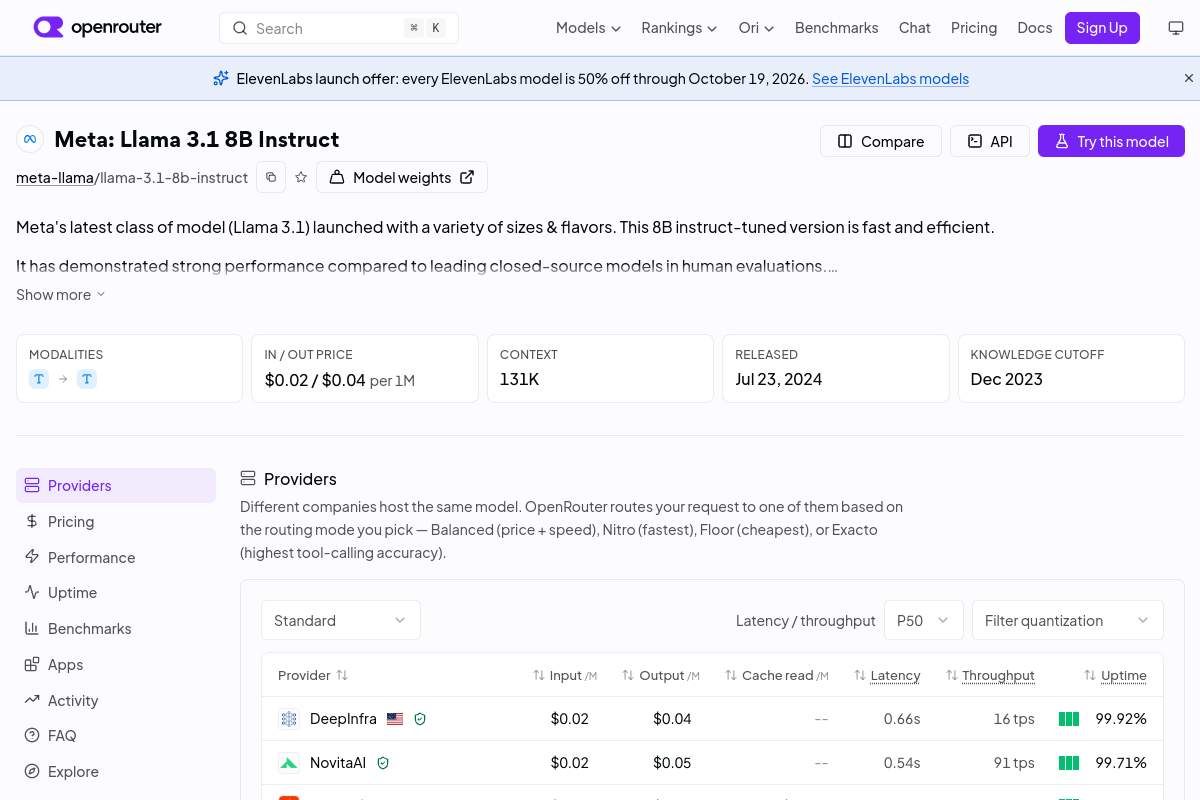The width and height of the screenshot is (1200, 800).
Task: Open the Apps sidebar section
Action: pyautogui.click(x=116, y=664)
